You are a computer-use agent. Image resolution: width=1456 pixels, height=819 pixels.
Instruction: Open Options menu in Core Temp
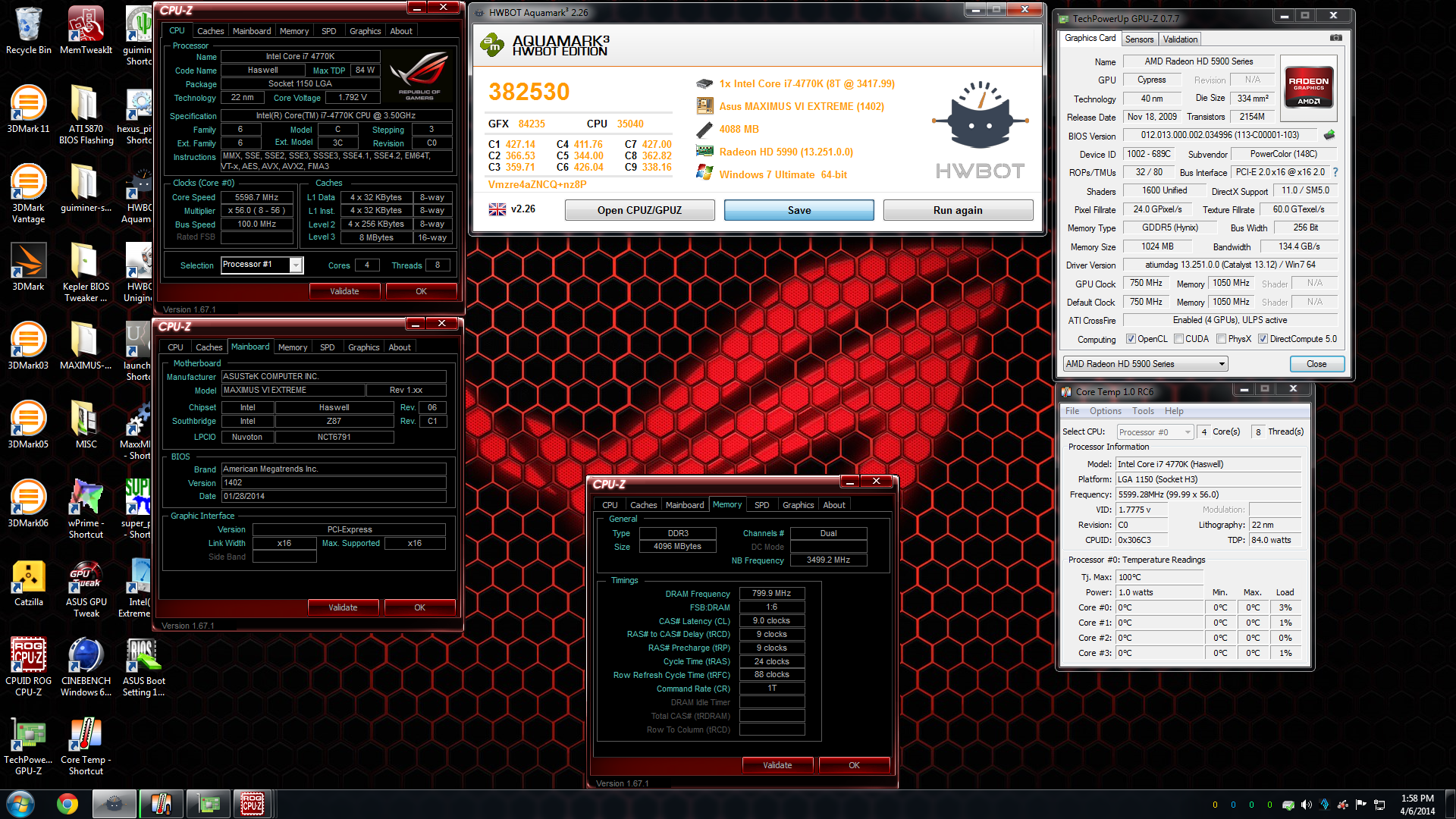click(1105, 411)
